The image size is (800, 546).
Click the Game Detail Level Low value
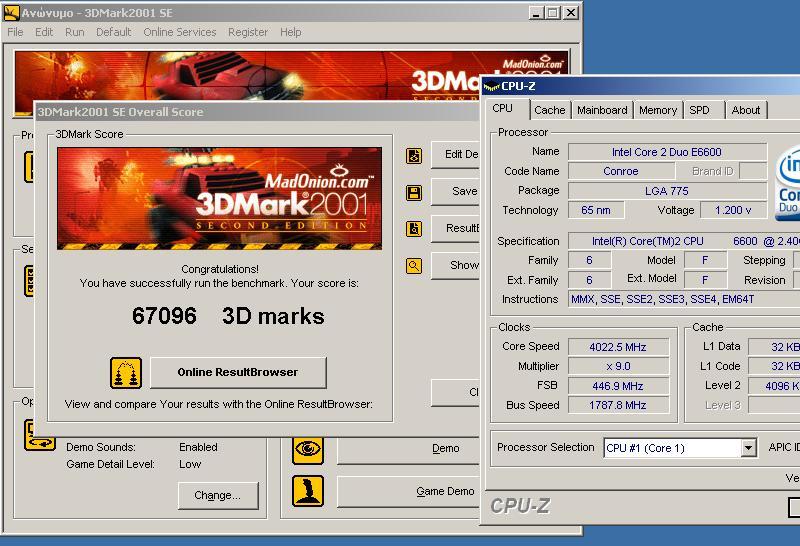pyautogui.click(x=190, y=464)
